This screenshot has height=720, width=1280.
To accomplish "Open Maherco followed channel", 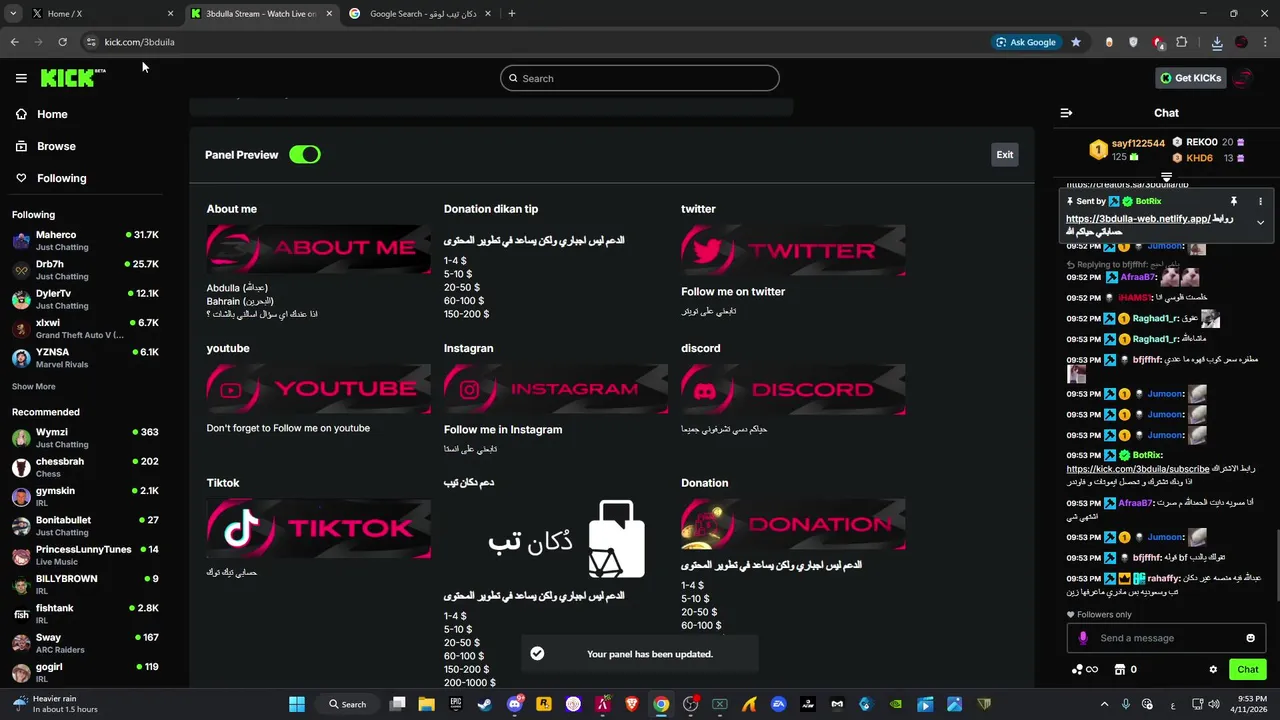I will [85, 240].
